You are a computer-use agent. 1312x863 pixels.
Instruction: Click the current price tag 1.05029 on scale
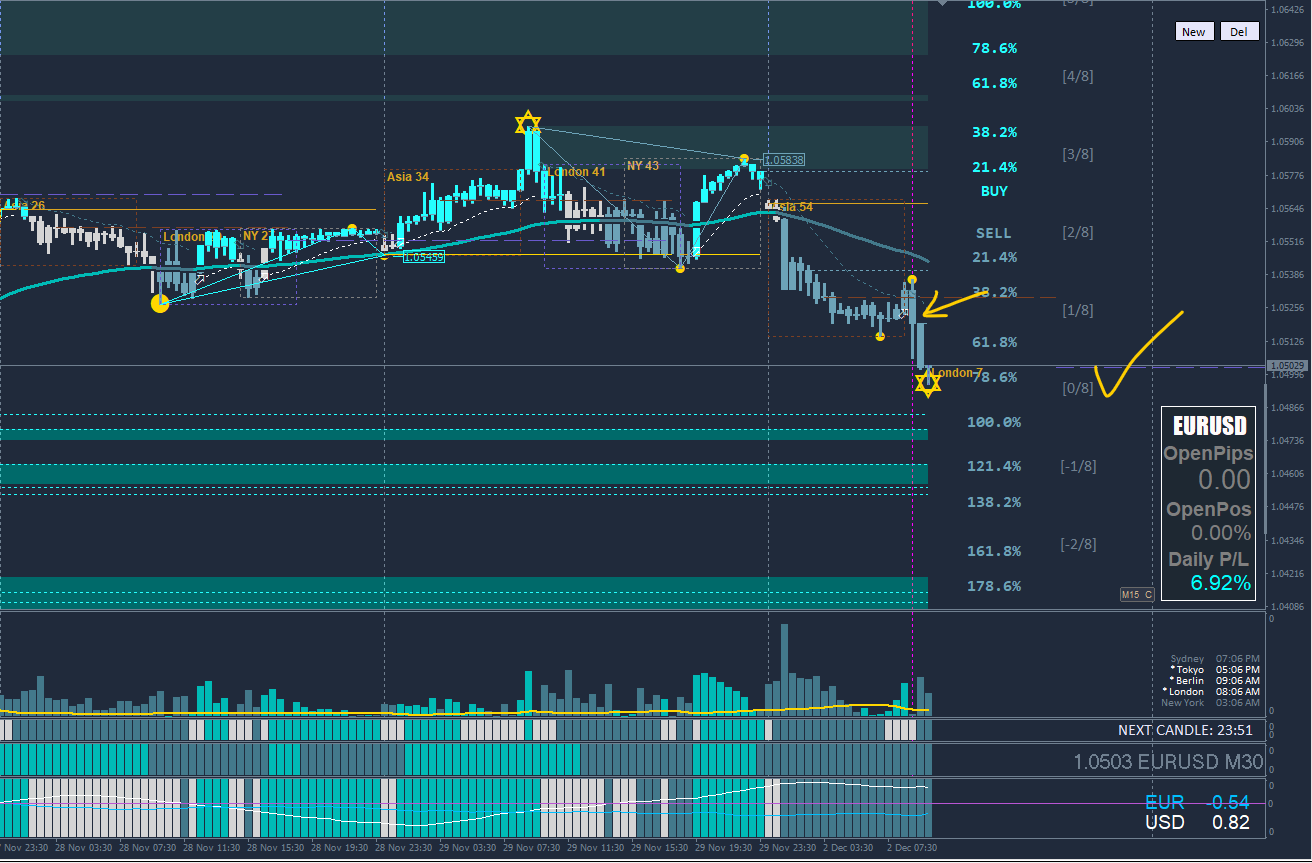(x=1287, y=366)
